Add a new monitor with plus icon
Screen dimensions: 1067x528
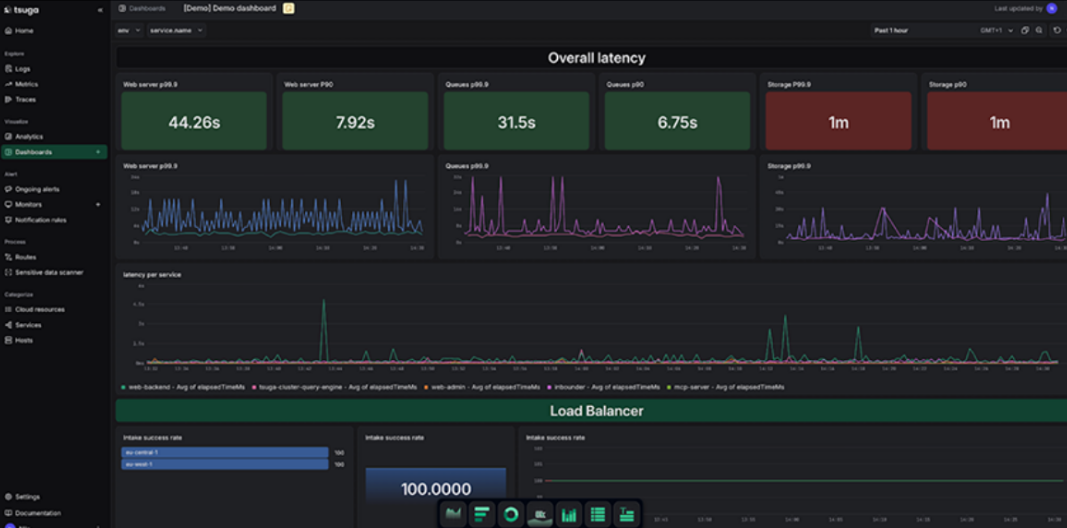[98, 204]
